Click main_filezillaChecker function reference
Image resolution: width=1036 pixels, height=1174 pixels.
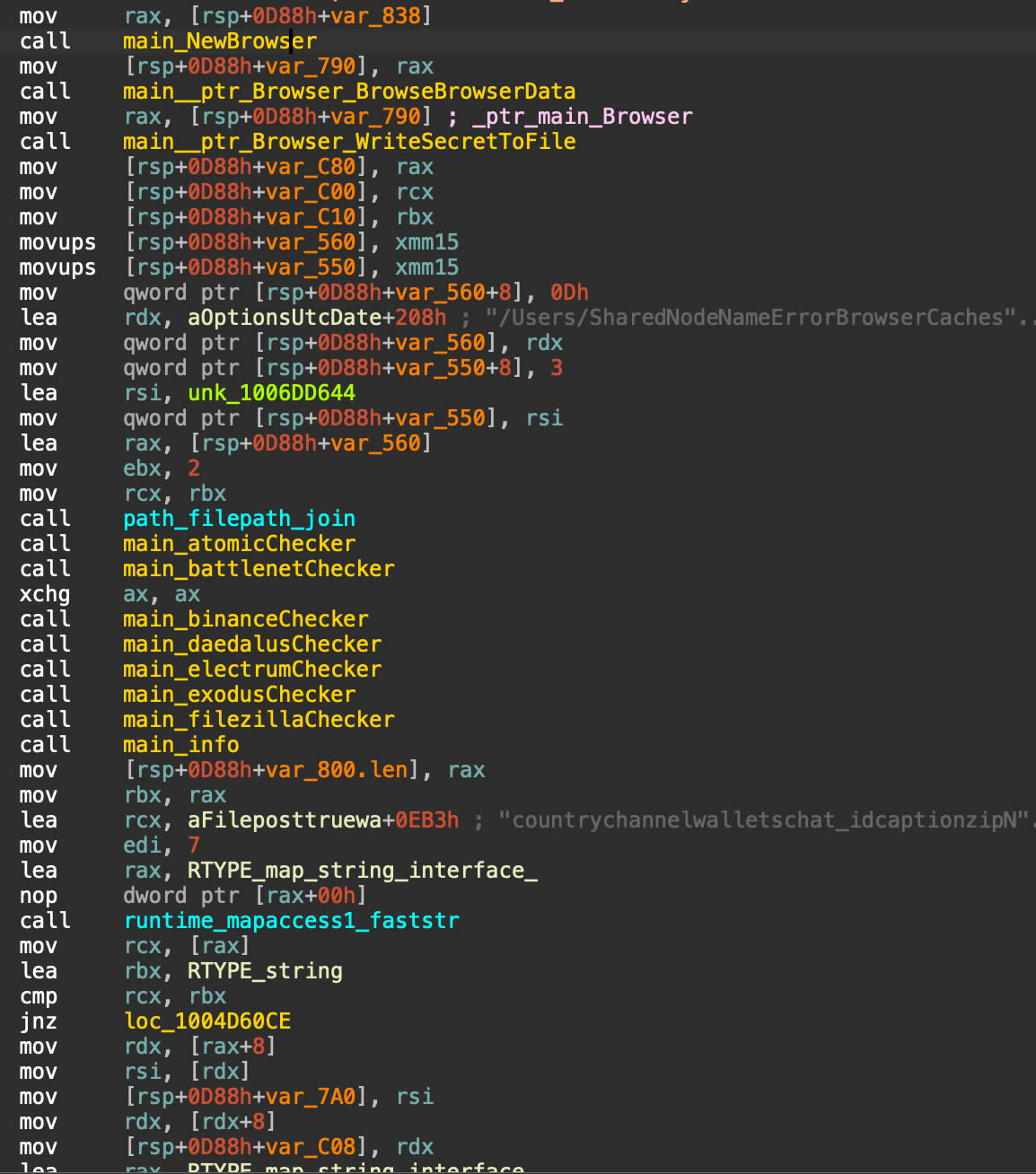(258, 720)
